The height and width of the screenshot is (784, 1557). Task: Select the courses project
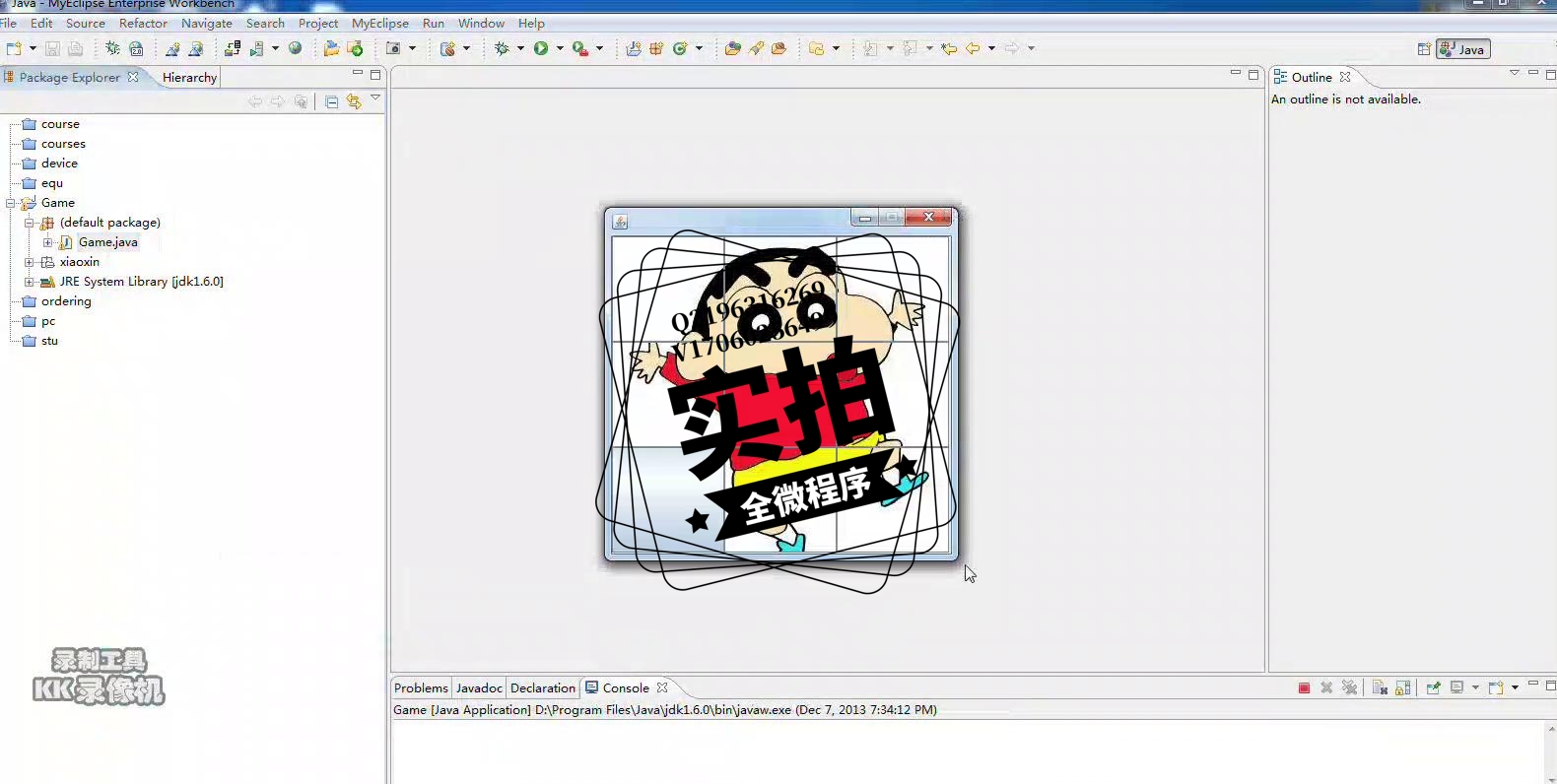tap(63, 144)
